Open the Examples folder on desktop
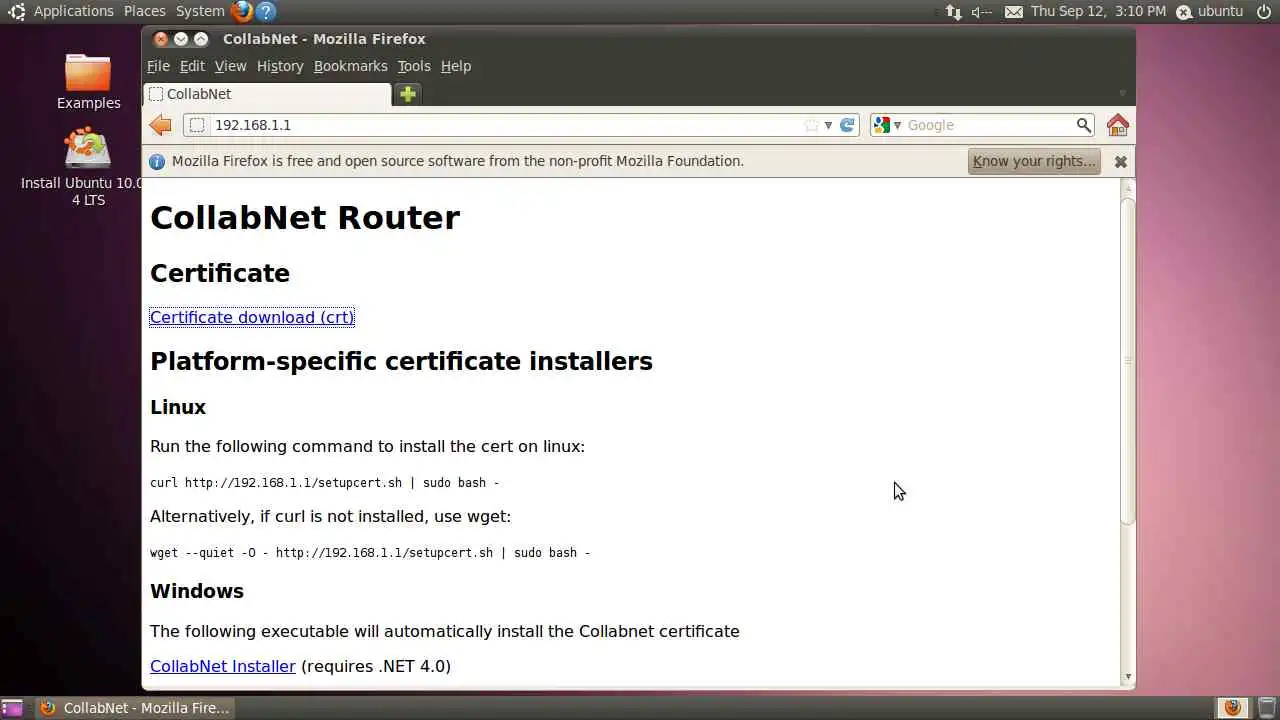1280x720 pixels. point(88,82)
